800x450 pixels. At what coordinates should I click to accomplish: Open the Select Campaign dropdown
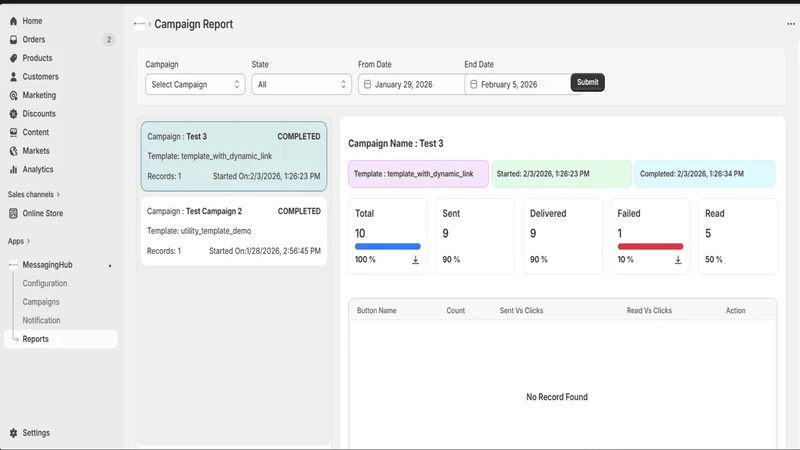(195, 84)
